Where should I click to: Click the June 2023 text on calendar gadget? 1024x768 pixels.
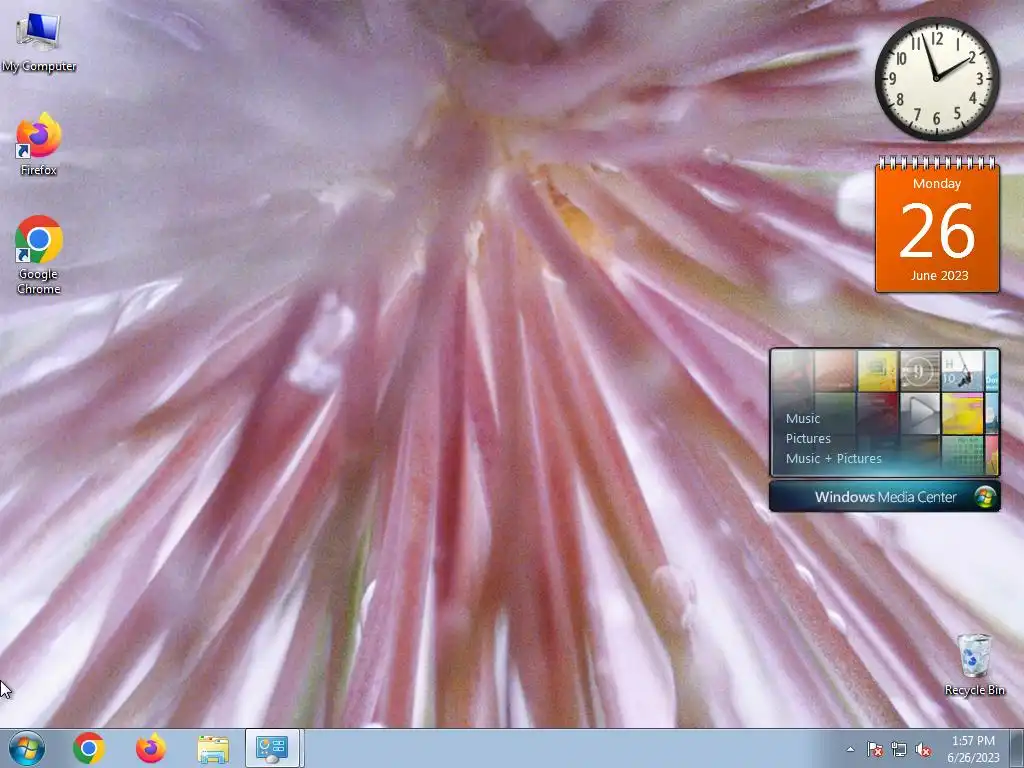coord(939,276)
